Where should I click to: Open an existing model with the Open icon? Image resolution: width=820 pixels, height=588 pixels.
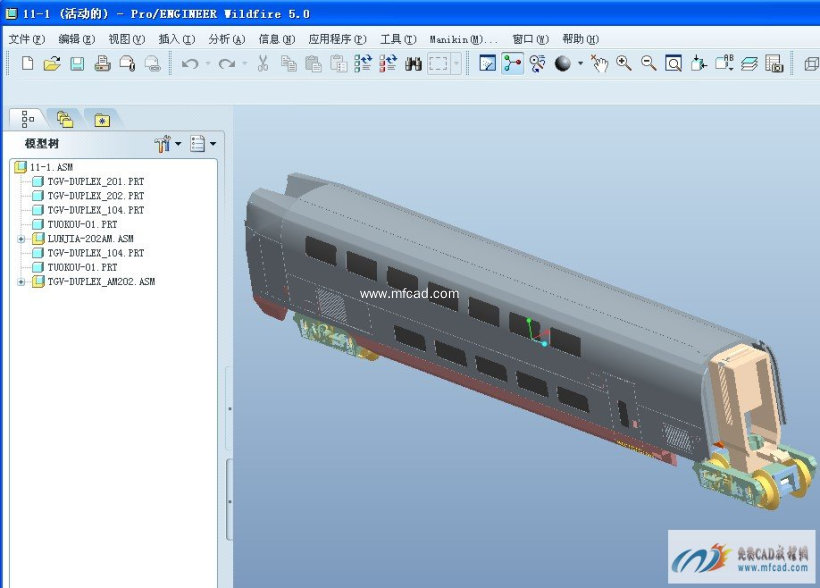[x=52, y=64]
